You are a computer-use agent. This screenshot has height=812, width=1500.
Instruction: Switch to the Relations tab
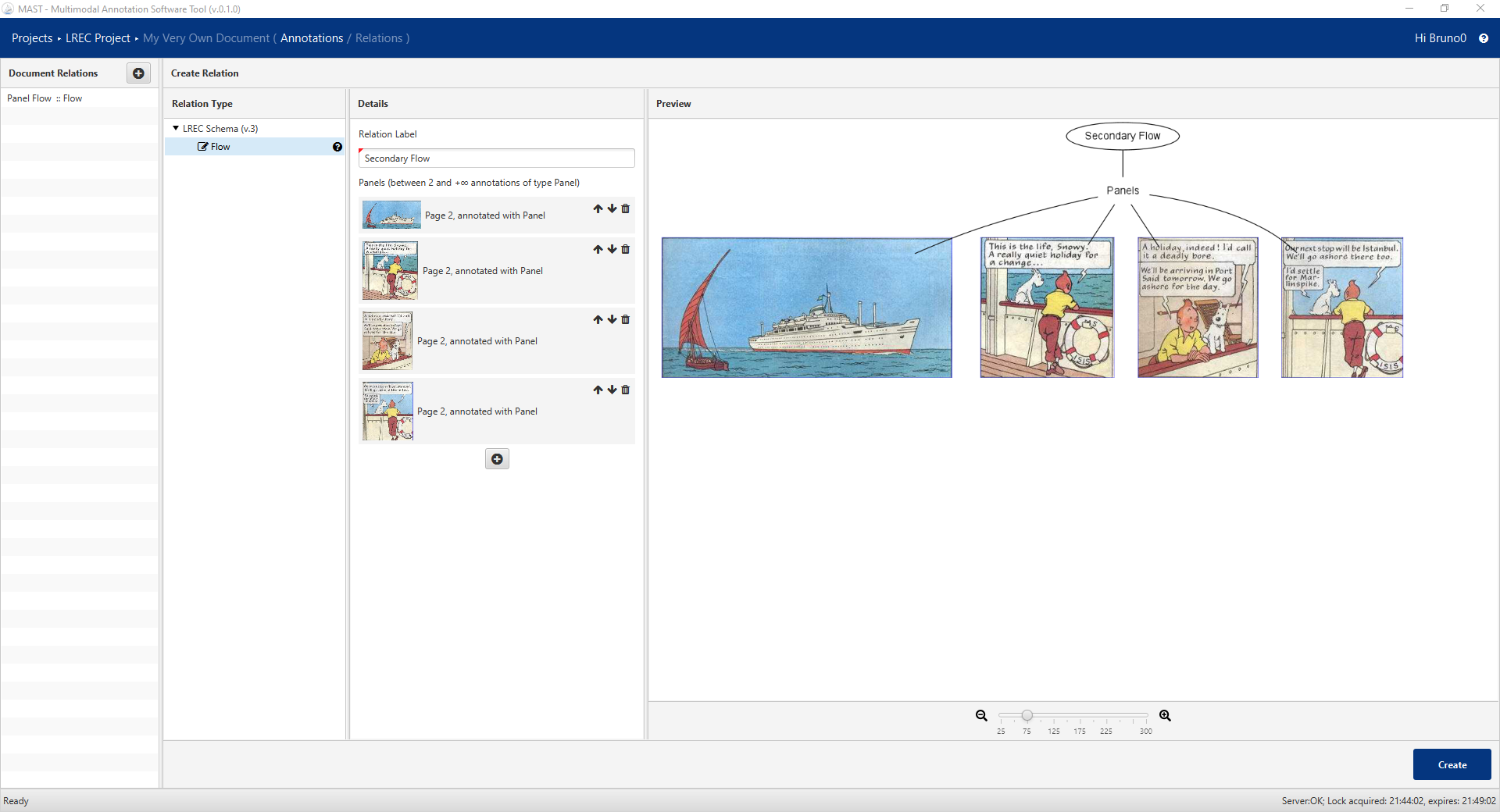(379, 38)
